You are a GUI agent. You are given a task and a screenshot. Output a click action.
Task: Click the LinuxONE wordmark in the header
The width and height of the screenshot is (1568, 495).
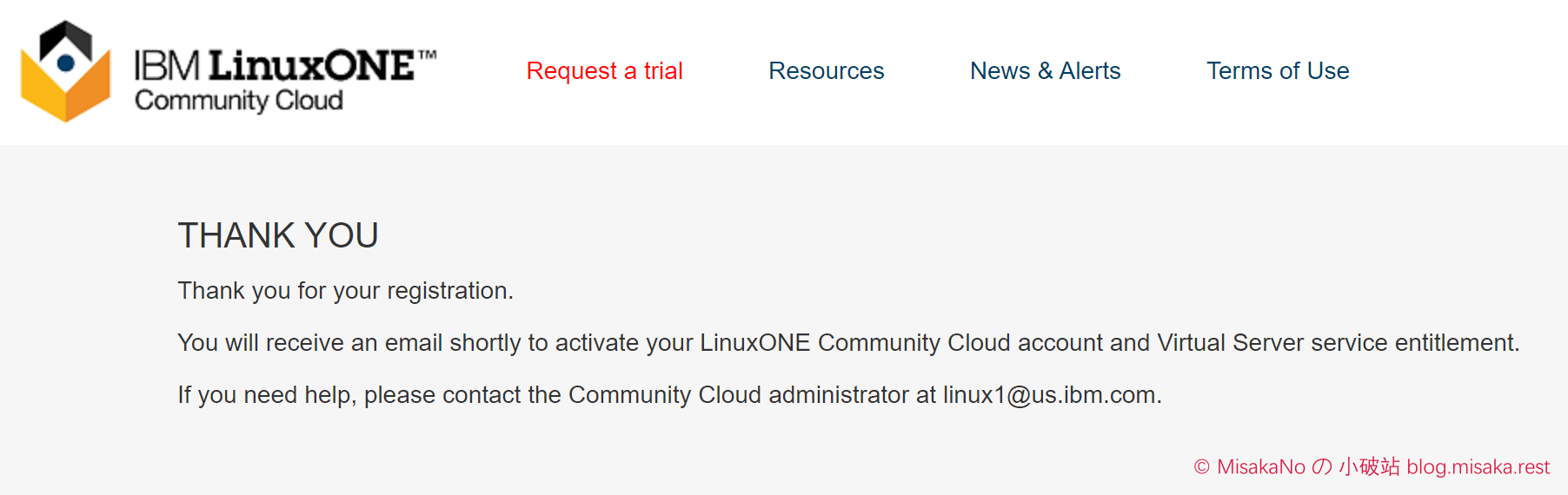click(311, 66)
